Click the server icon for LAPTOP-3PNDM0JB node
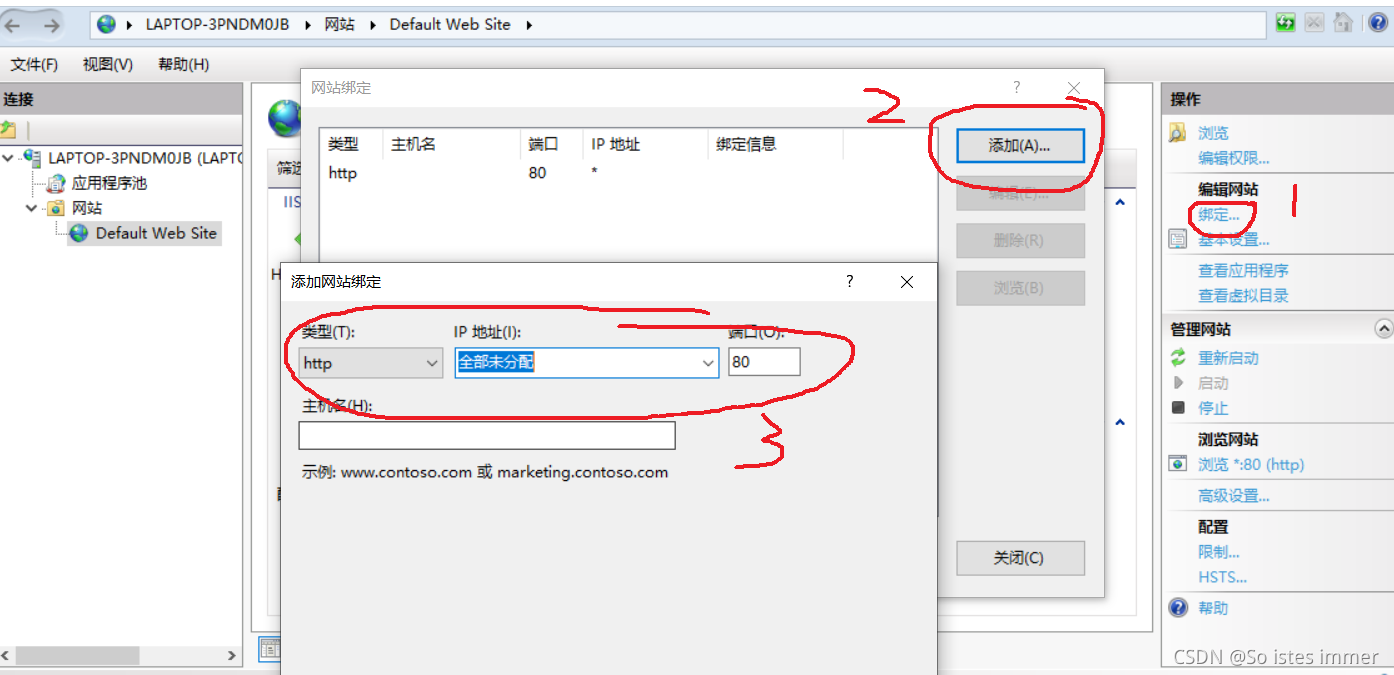Image resolution: width=1394 pixels, height=675 pixels. point(32,158)
